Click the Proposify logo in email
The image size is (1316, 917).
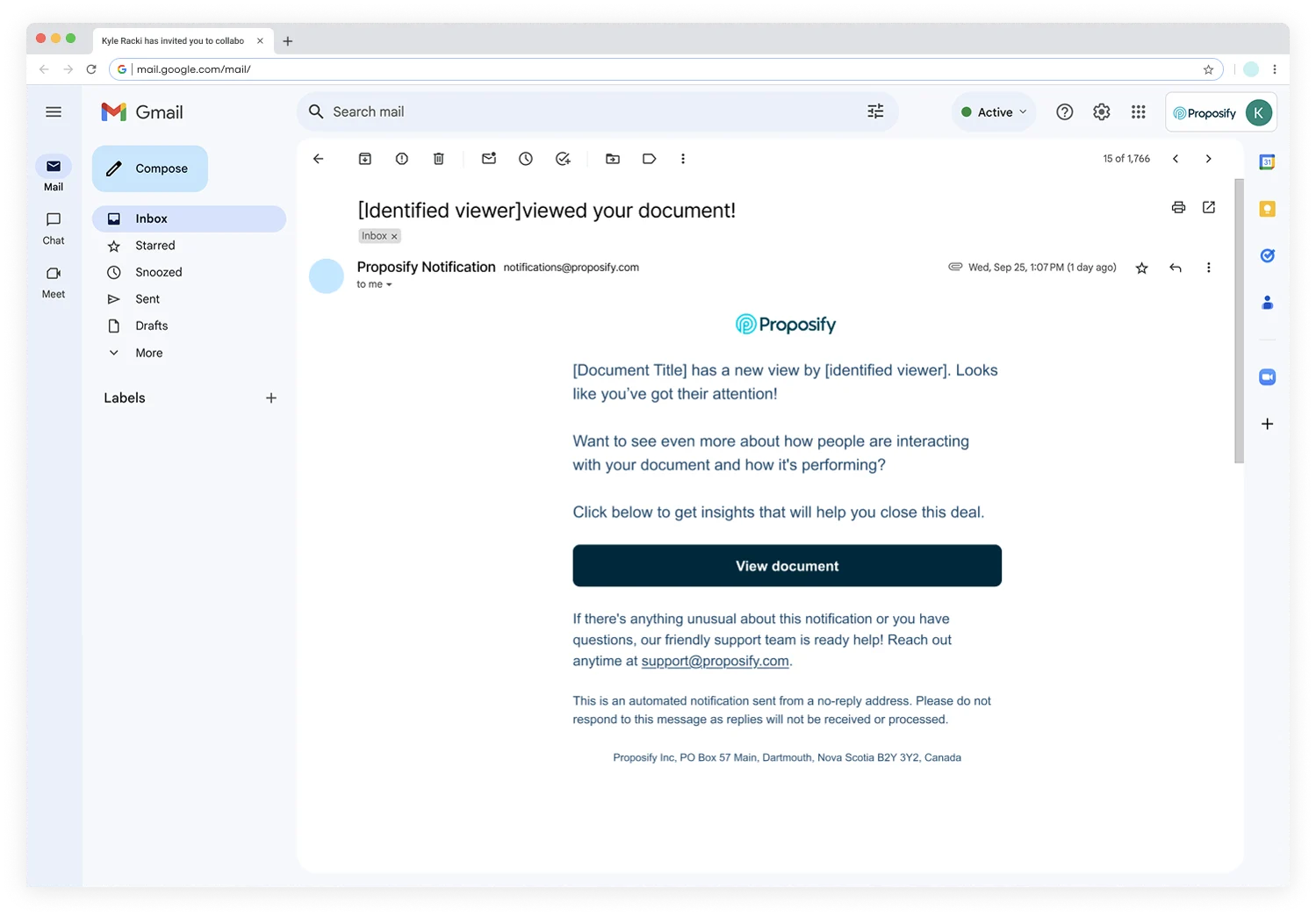point(786,325)
